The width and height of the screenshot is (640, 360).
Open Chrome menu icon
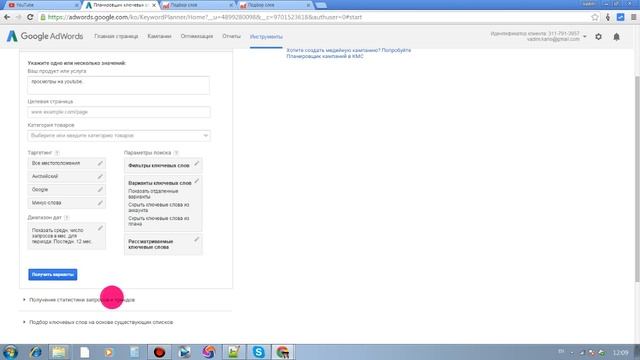tap(634, 17)
